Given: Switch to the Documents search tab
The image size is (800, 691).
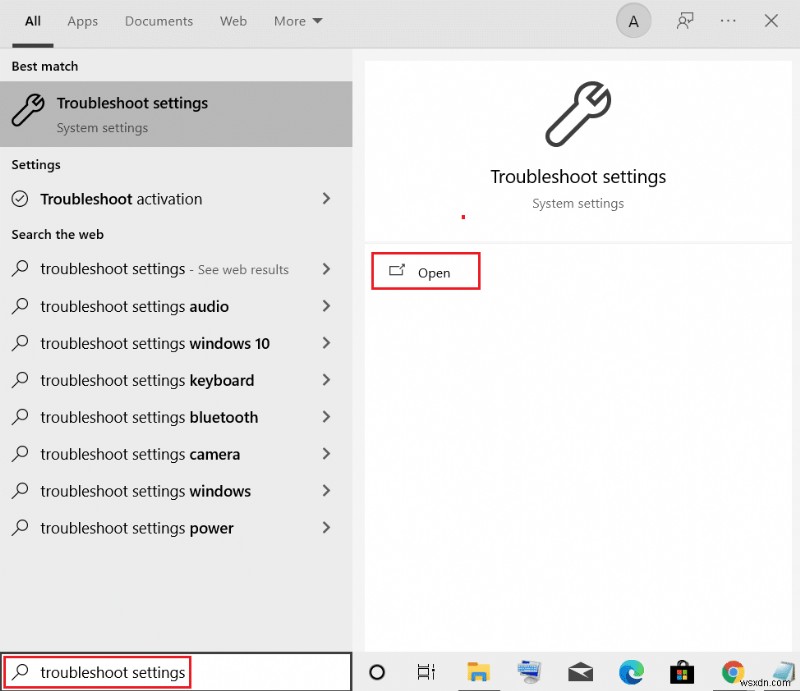Looking at the screenshot, I should [x=158, y=20].
